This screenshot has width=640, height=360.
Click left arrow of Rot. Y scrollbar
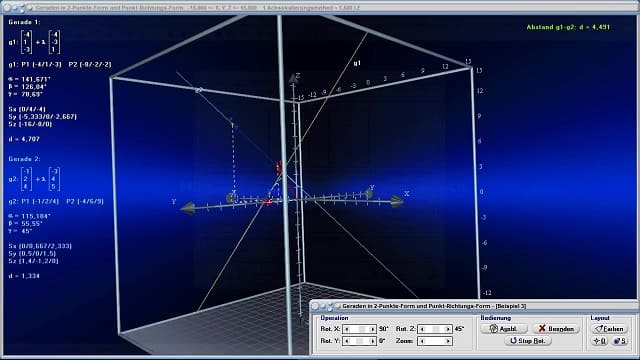click(x=347, y=341)
